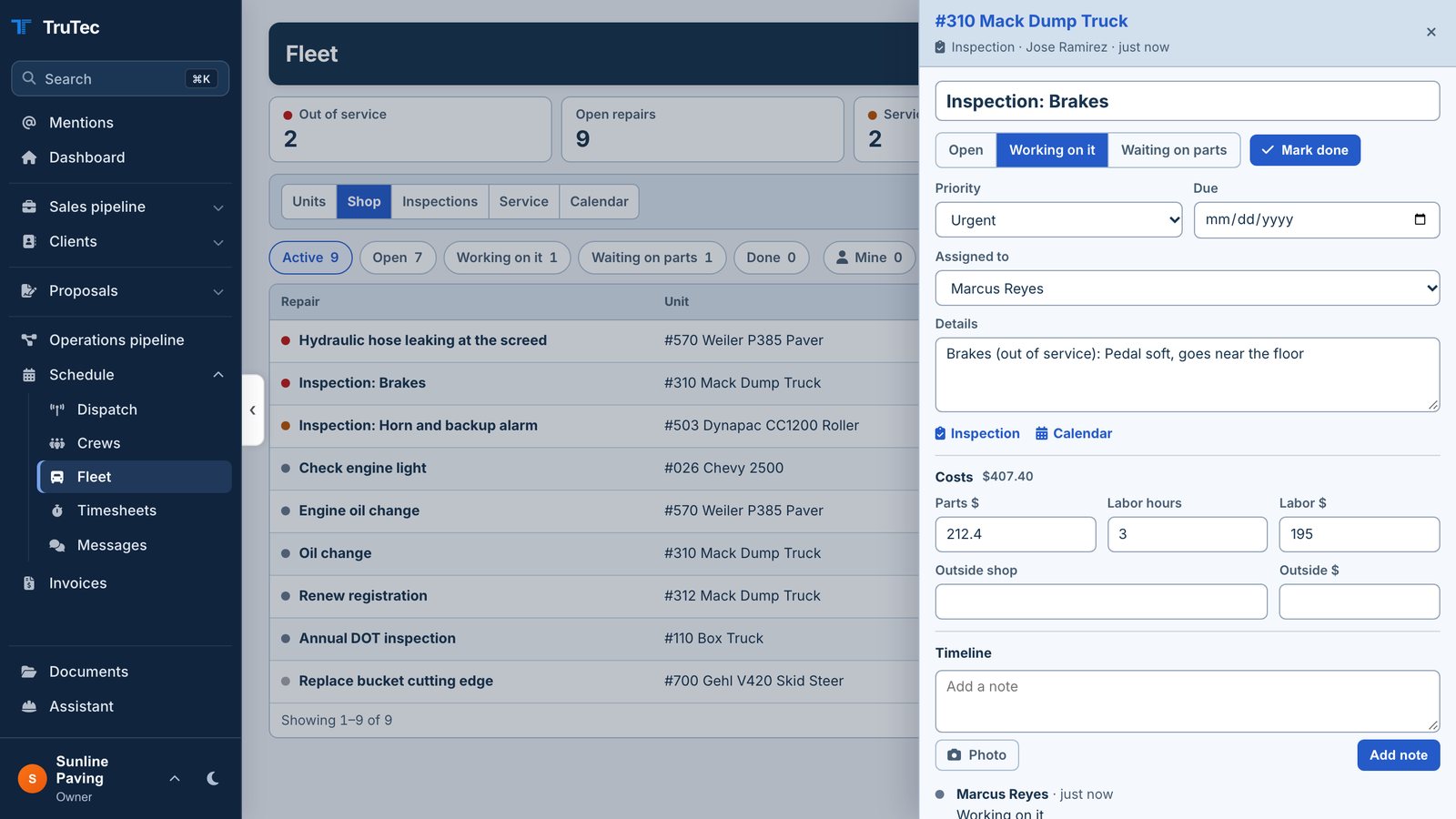This screenshot has width=1456, height=819.
Task: Set repair status to Waiting on parts
Action: coord(1174,150)
